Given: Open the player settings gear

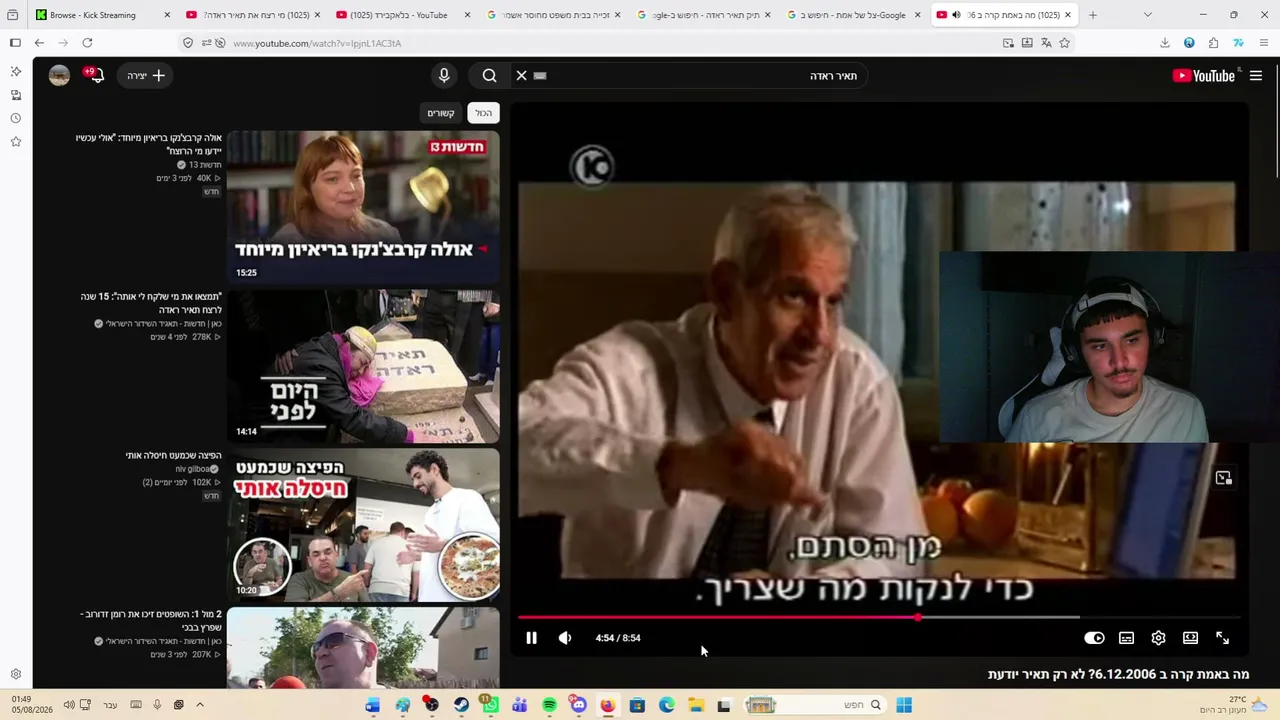Looking at the screenshot, I should tap(1158, 638).
